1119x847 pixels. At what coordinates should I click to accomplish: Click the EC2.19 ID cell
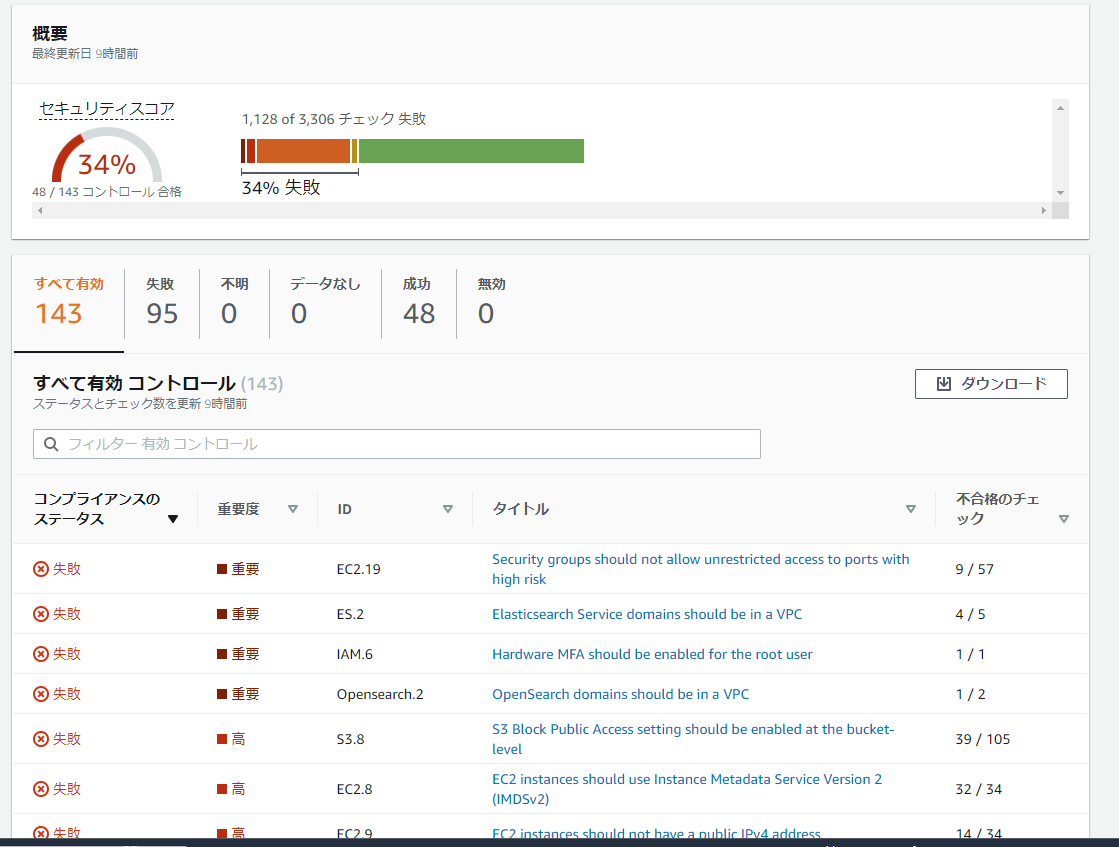(x=358, y=569)
